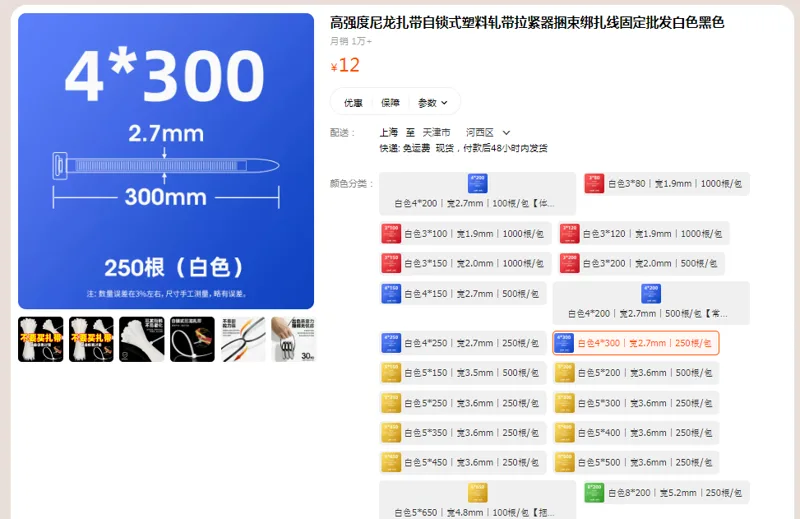View the fourth thumbnail with looped cable tie

192,339
